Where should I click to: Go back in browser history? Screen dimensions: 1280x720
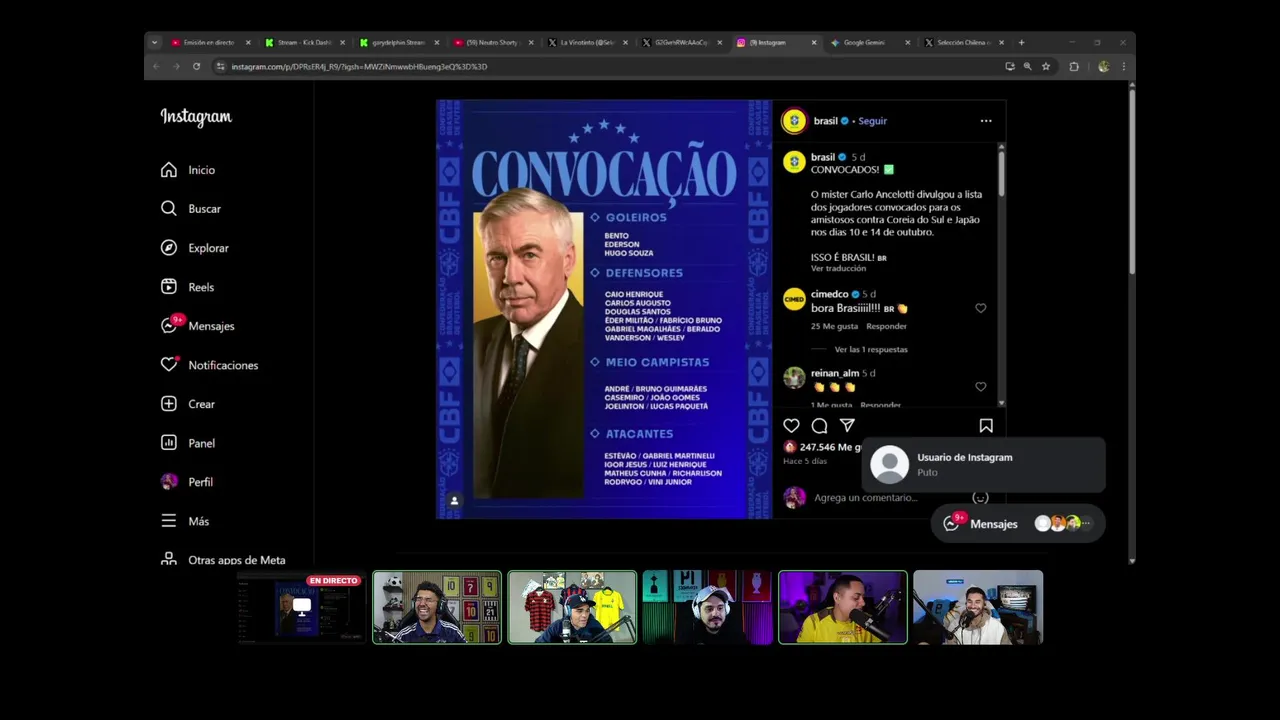(x=155, y=67)
